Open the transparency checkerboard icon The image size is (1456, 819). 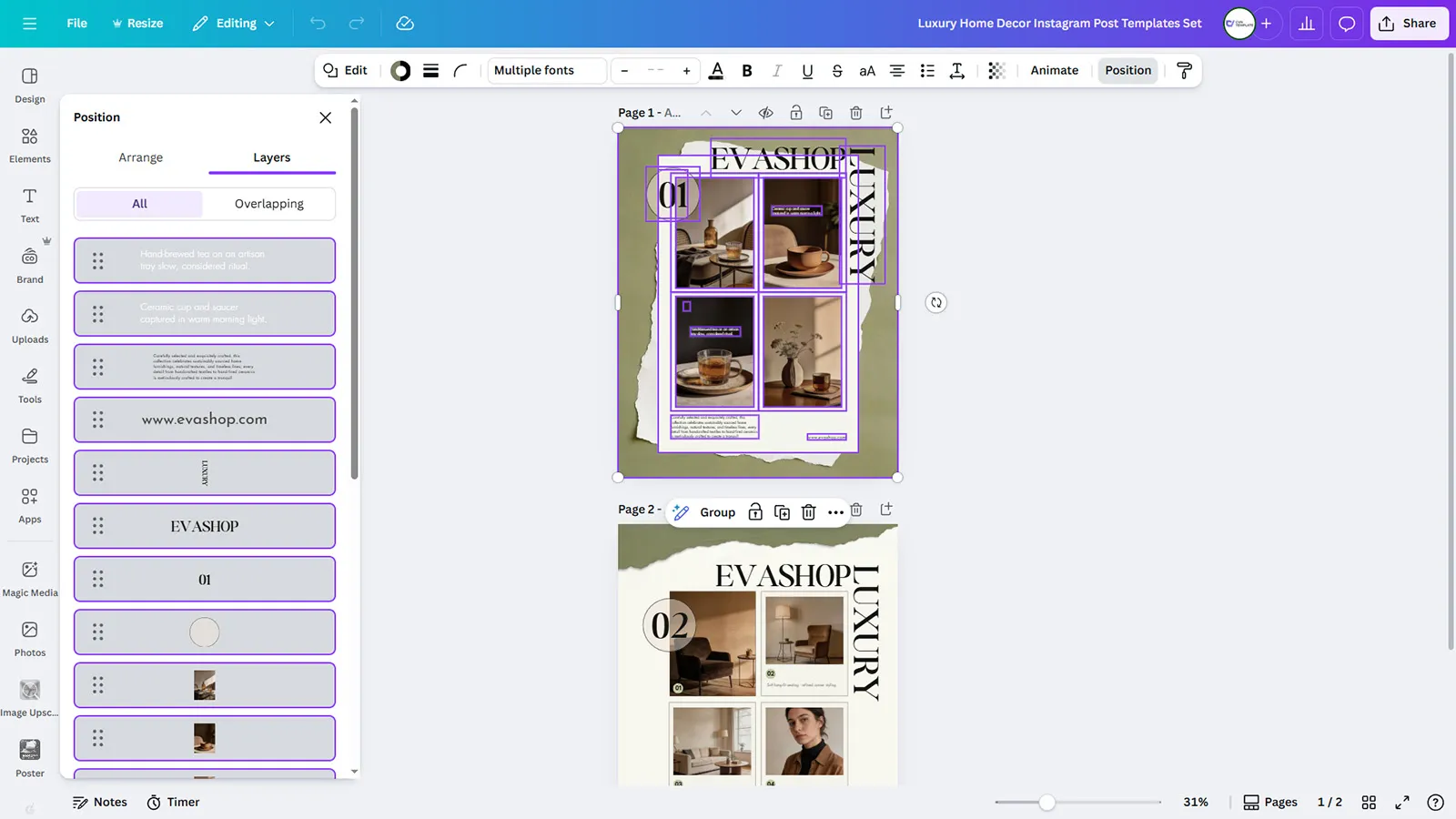pyautogui.click(x=996, y=71)
